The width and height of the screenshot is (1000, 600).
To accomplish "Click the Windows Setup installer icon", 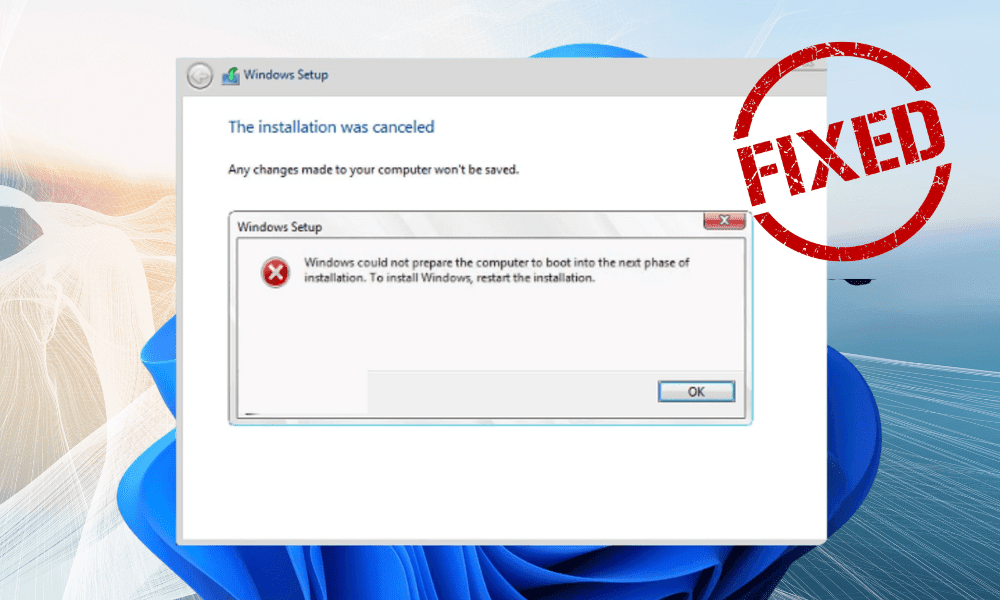I will 230,76.
